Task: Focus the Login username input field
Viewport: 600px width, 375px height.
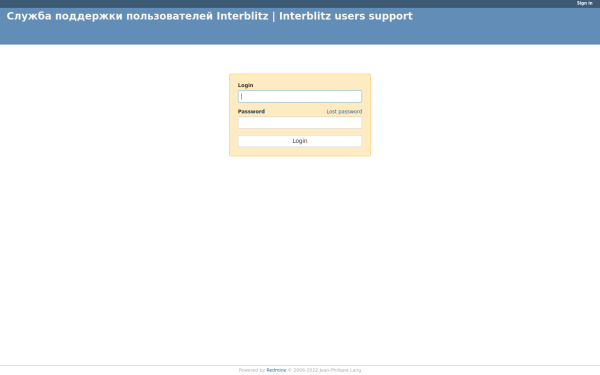Action: pos(300,96)
